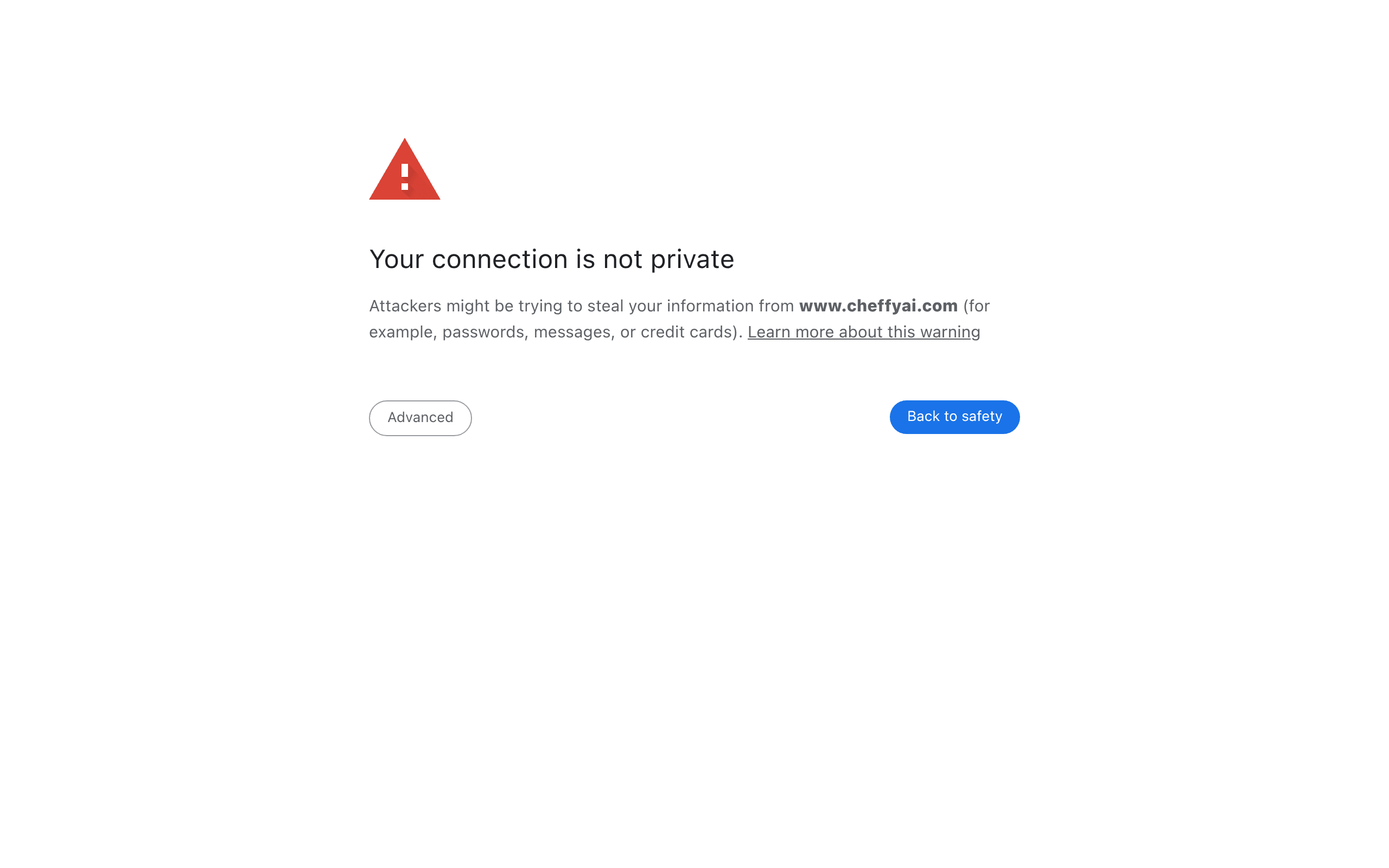Click the words credit cards in the description
The image size is (1389, 868).
pos(685,333)
